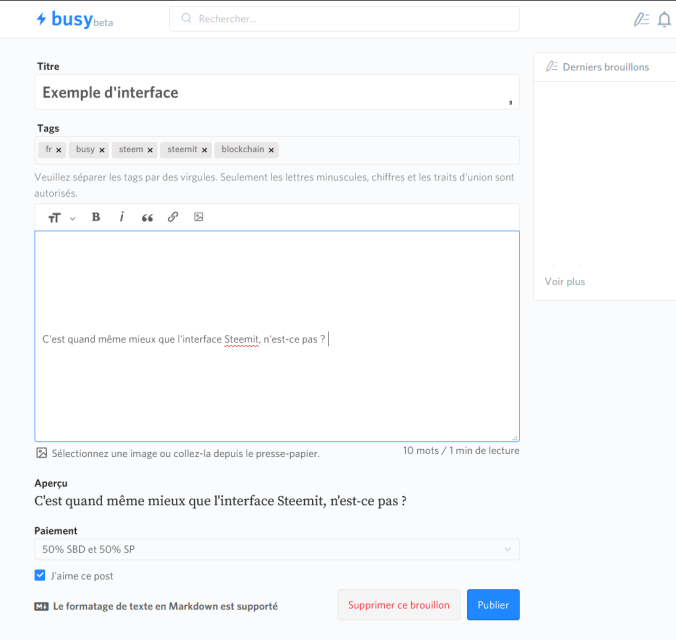Apply bold formatting in editor toolbar
Screen dimensions: 676x640
(x=96, y=217)
